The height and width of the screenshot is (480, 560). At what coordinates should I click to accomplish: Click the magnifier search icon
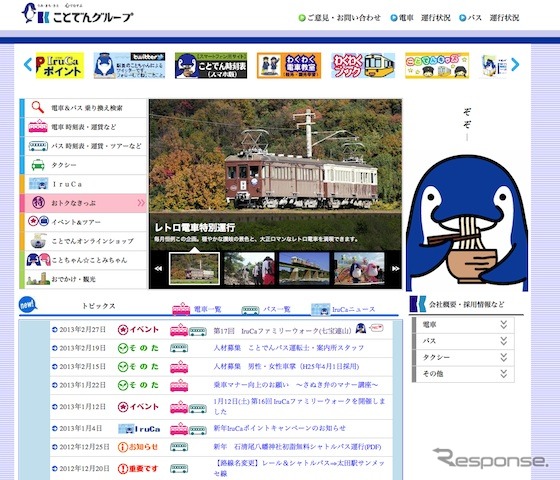38,107
